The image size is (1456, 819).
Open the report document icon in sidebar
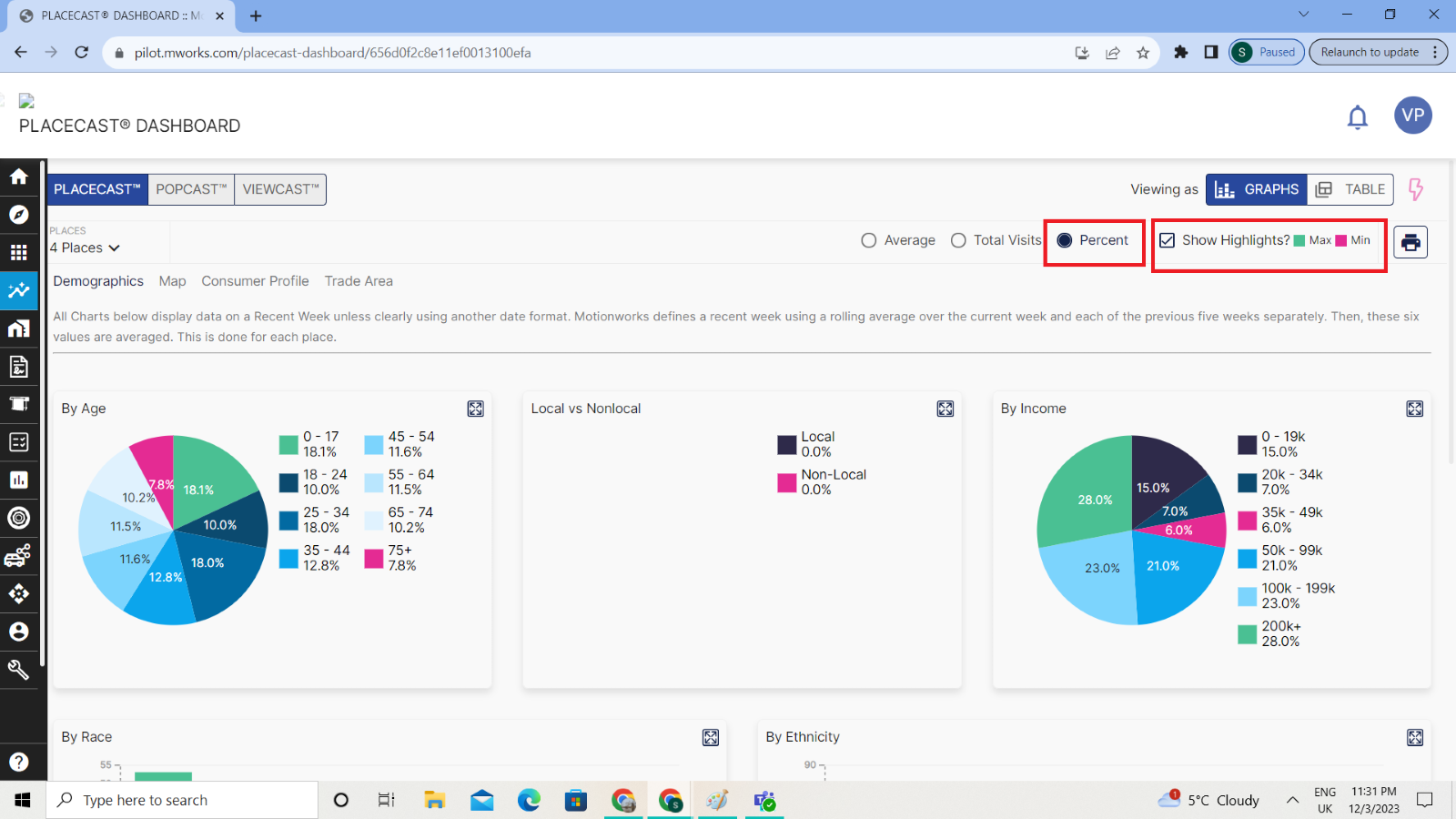coord(19,367)
